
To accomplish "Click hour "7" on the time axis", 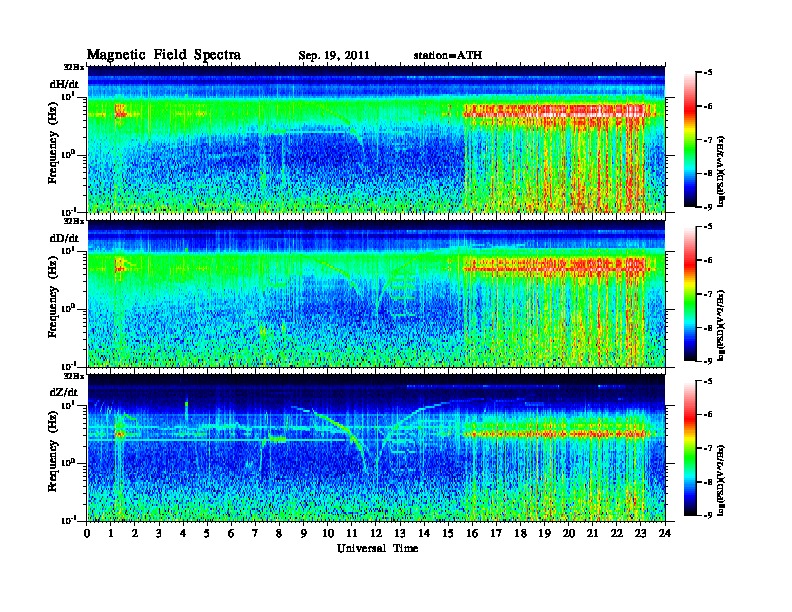I will [x=255, y=534].
